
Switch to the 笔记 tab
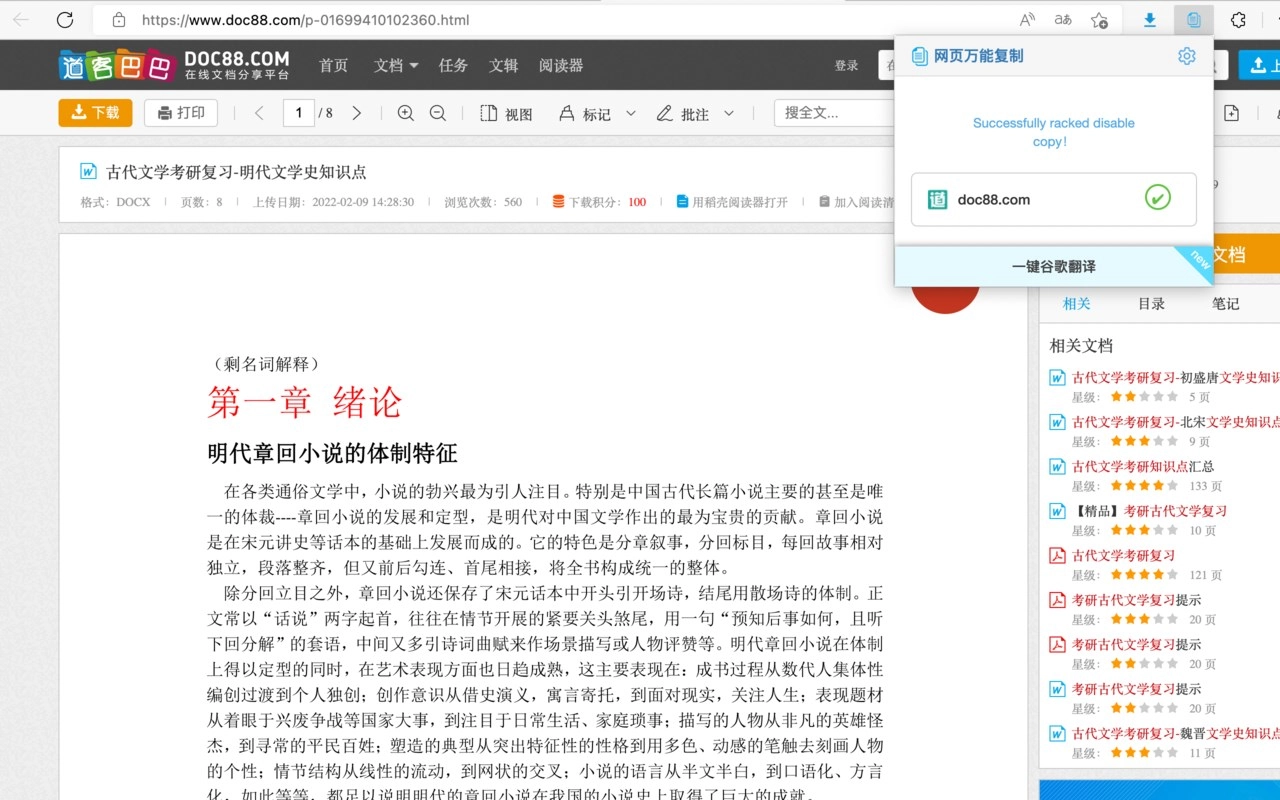coord(1225,303)
